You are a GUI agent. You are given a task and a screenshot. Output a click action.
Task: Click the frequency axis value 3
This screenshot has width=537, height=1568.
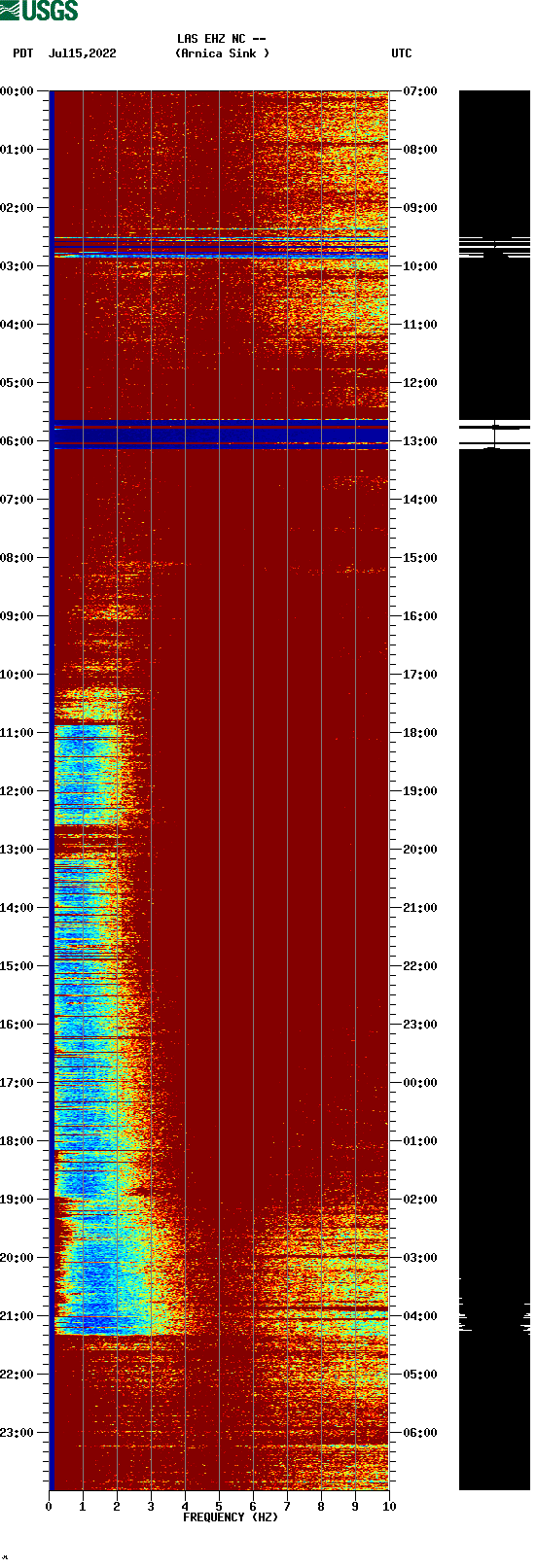coord(151,1507)
